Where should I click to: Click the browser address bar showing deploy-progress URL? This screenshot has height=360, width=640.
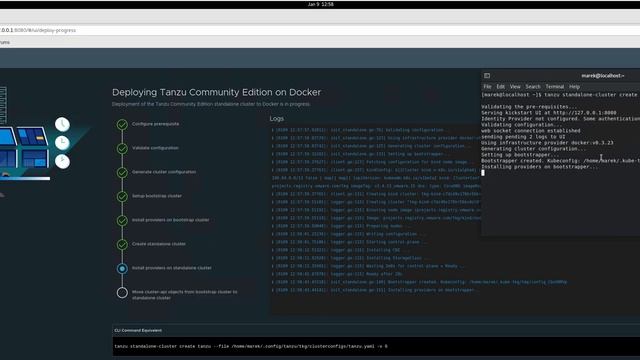[x=320, y=30]
